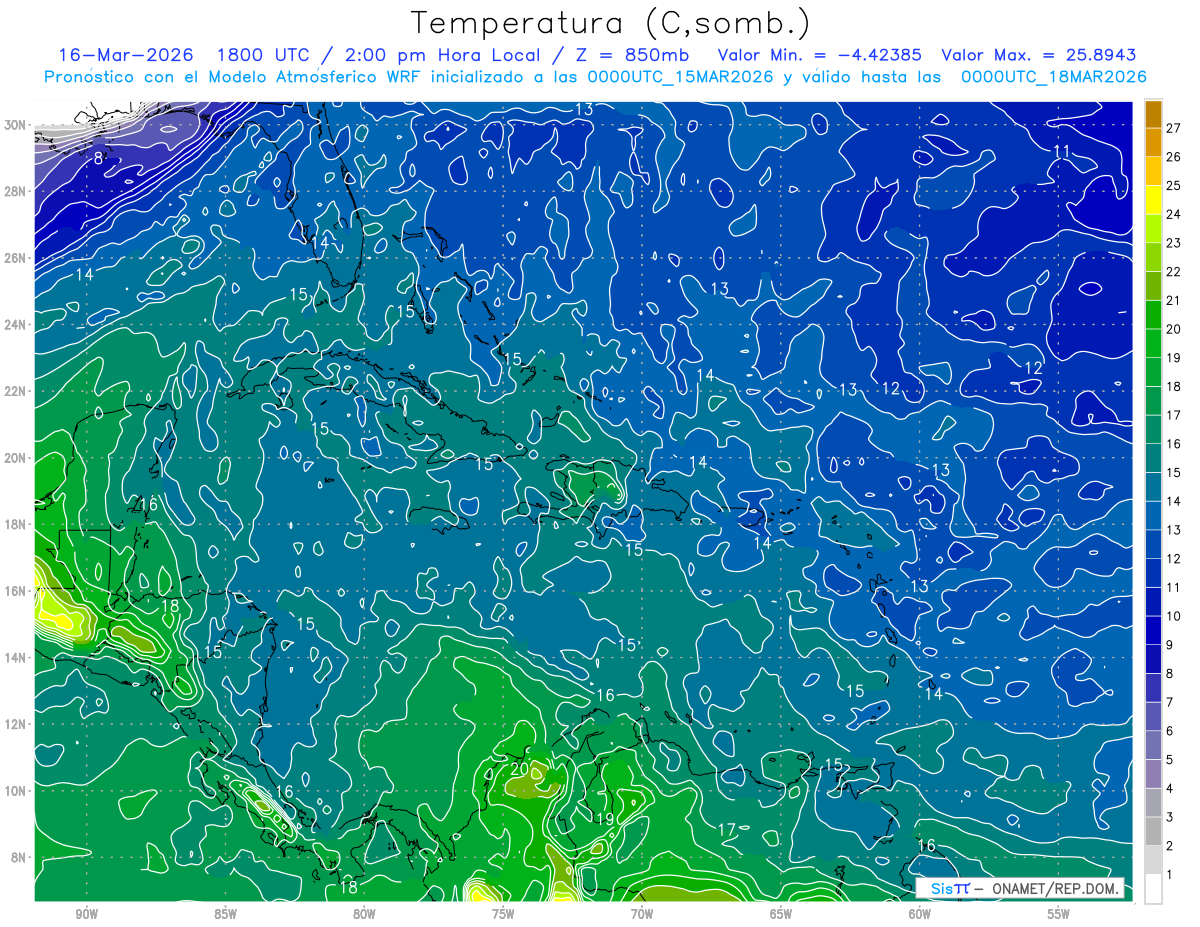
Task: Click the "20" contour label on the map
Action: 519,769
